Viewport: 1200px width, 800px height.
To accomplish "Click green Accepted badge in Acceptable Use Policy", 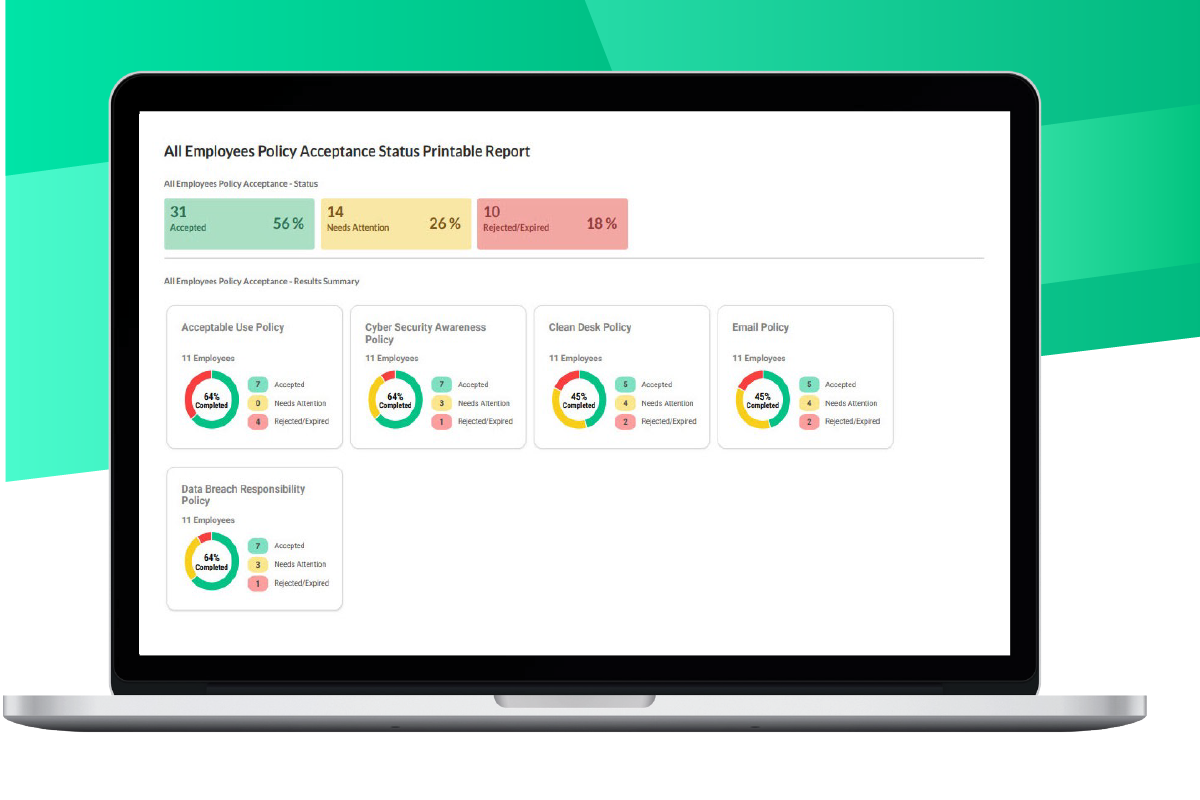I will point(258,384).
